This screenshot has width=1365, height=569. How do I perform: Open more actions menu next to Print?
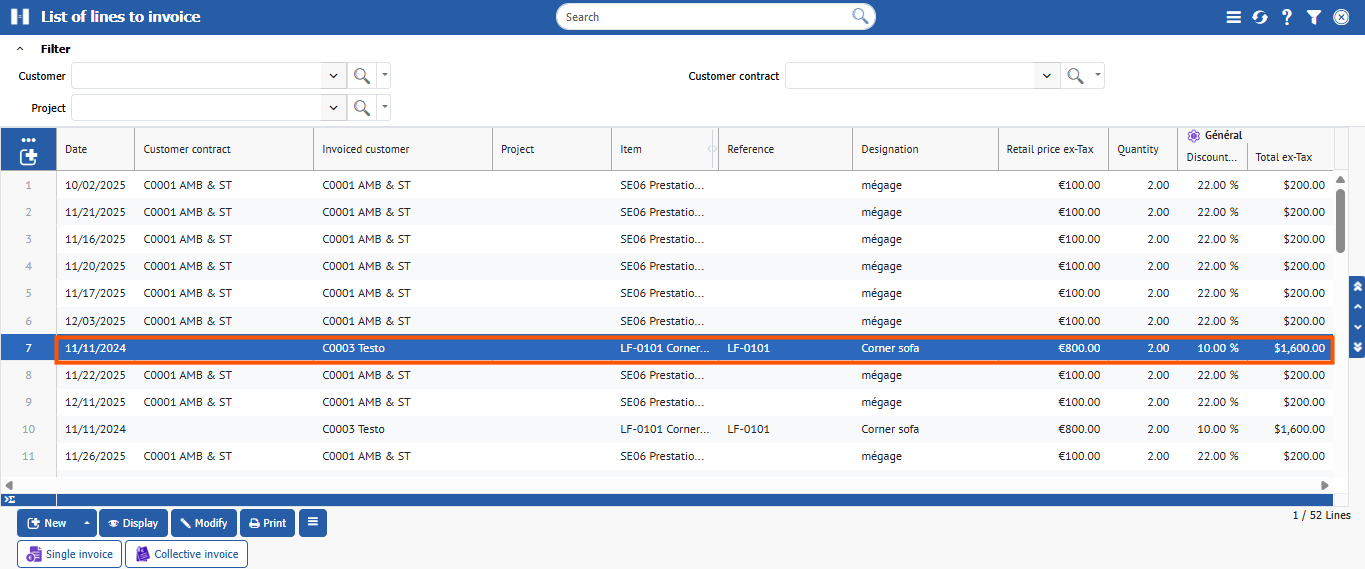pos(313,523)
